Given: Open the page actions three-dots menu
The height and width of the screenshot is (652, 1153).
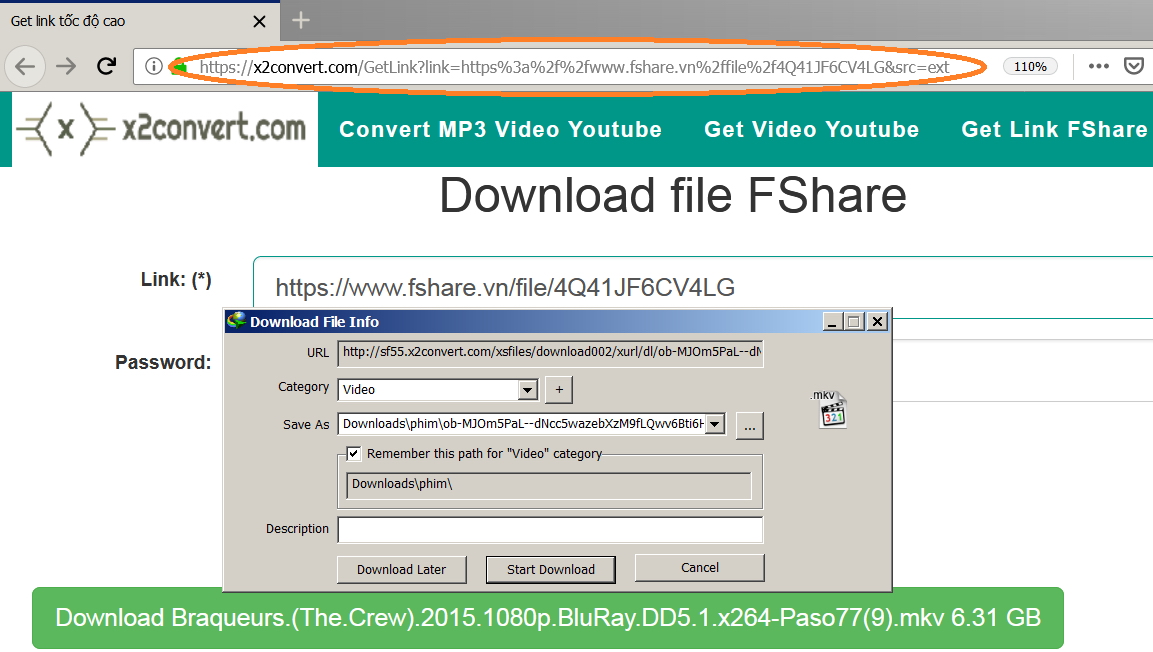Looking at the screenshot, I should pyautogui.click(x=1099, y=66).
